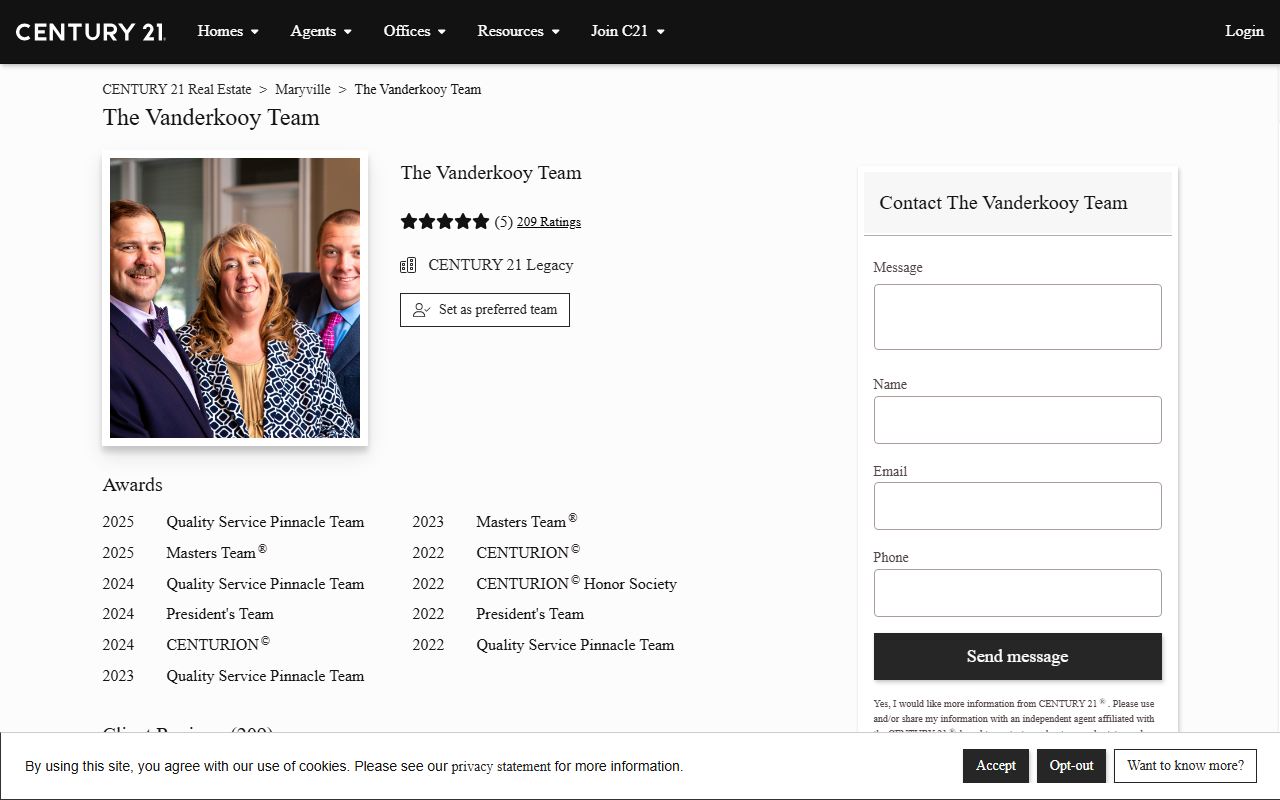Click into the Name field
The width and height of the screenshot is (1280, 800).
[x=1018, y=420]
